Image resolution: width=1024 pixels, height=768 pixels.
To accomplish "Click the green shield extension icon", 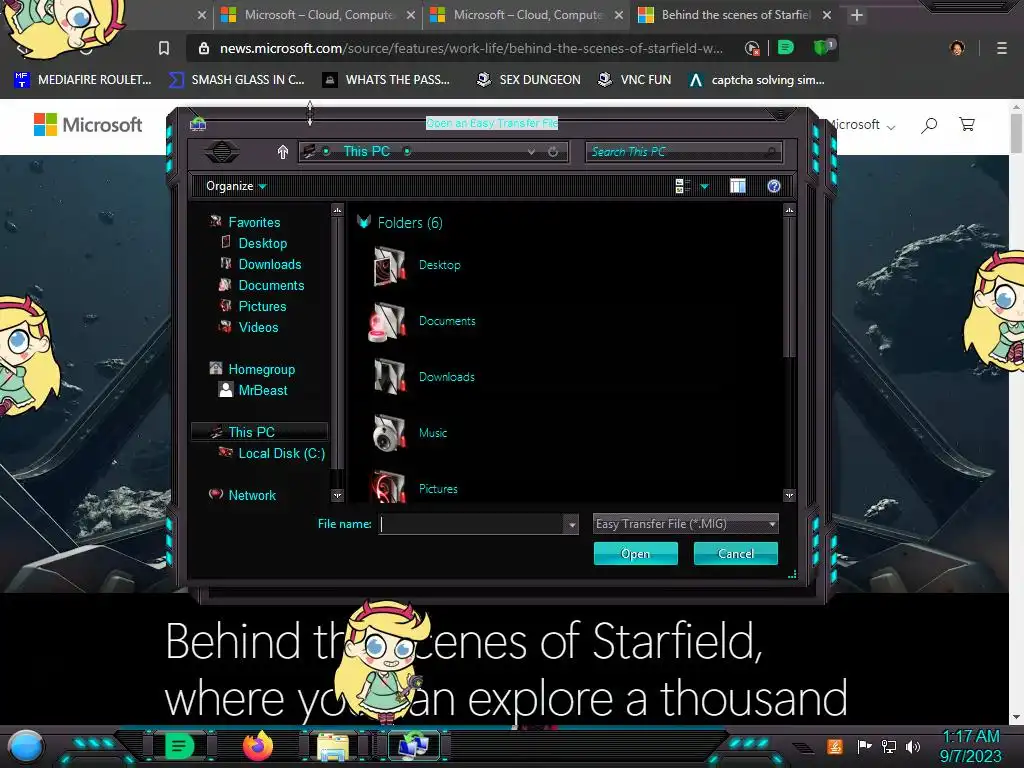I will [x=823, y=47].
